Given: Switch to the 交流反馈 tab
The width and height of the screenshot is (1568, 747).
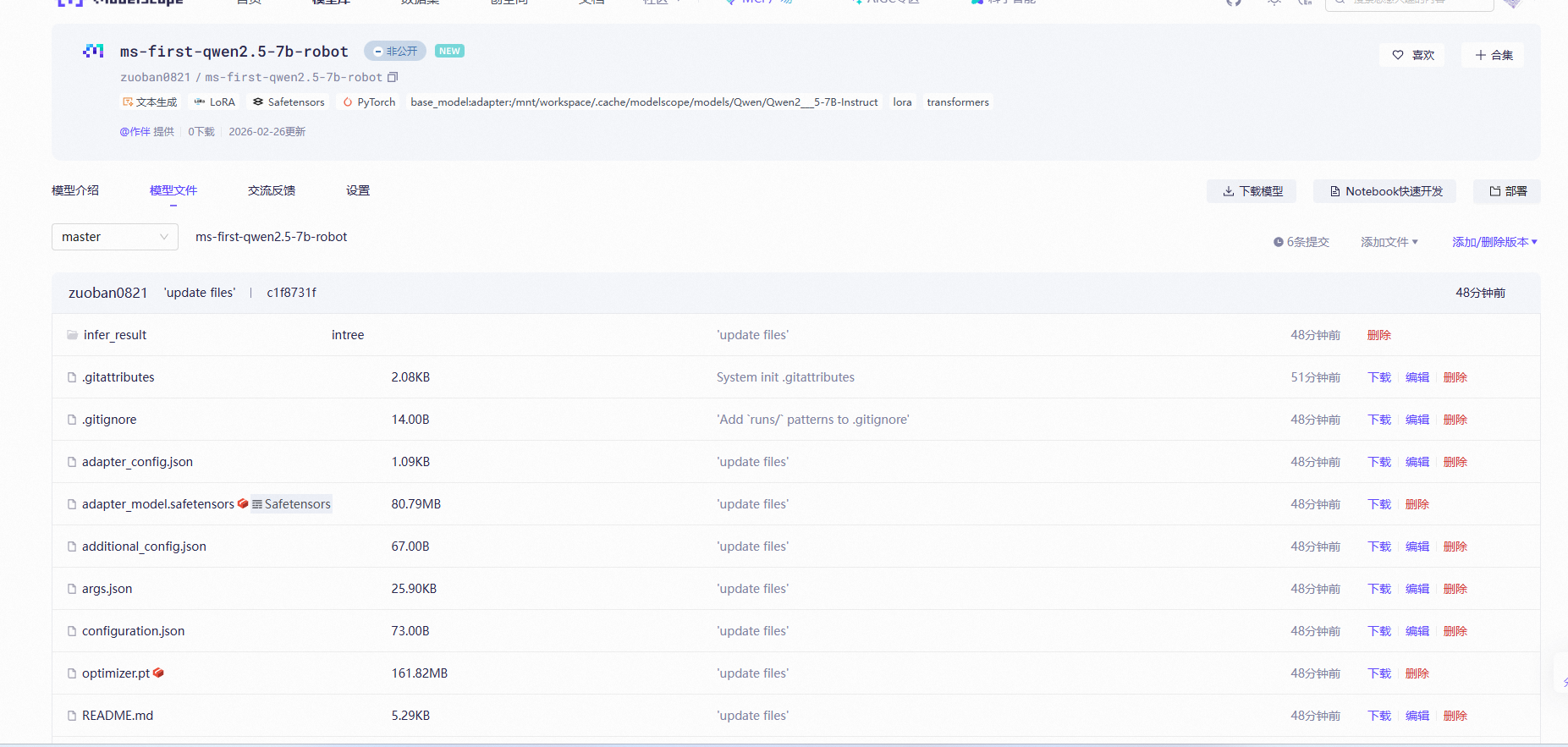Looking at the screenshot, I should (x=272, y=190).
